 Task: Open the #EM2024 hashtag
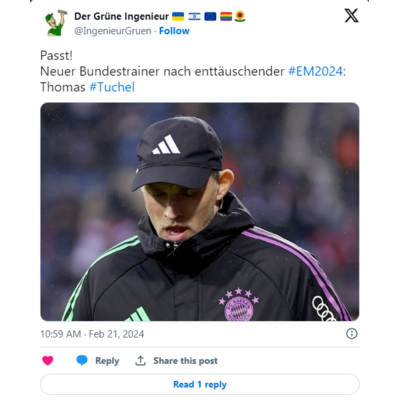point(315,71)
